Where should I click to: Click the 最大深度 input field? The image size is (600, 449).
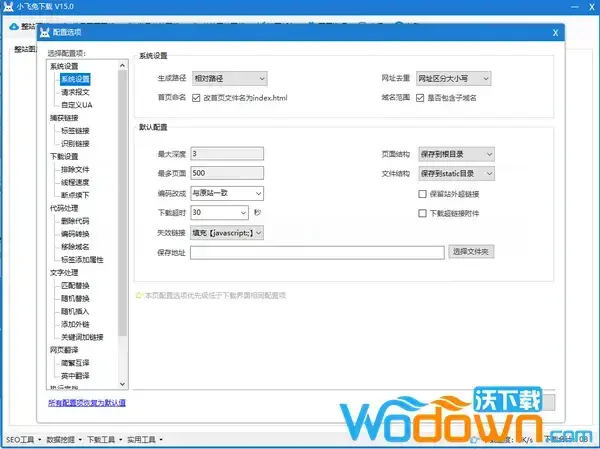[x=227, y=154]
